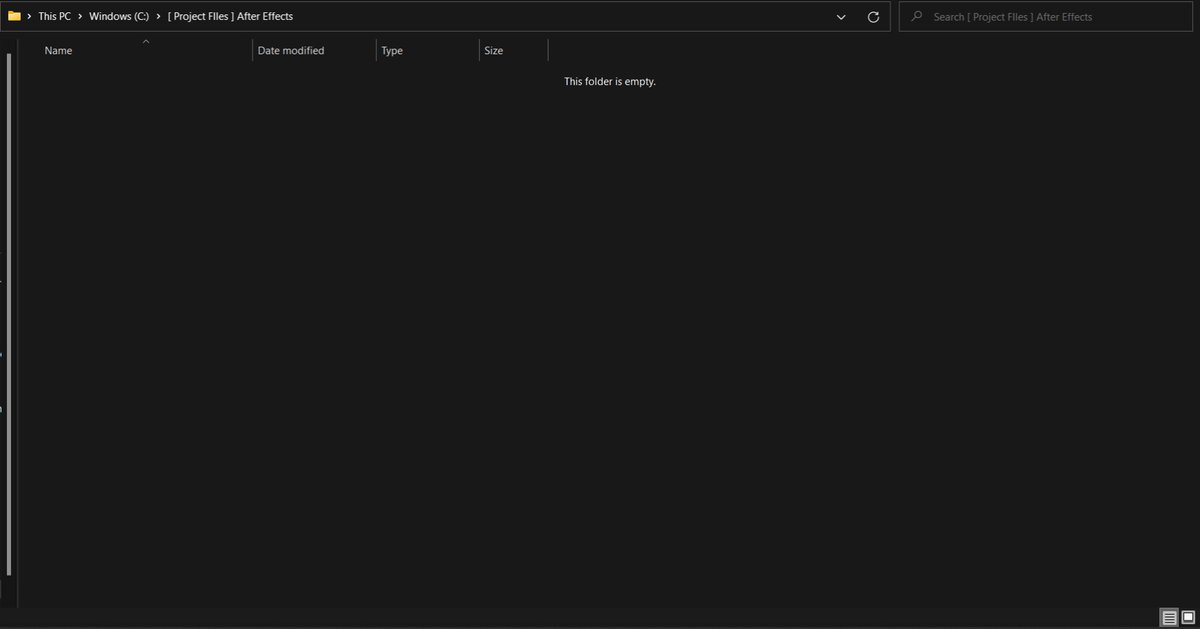This screenshot has height=629, width=1200.
Task: Refresh the current folder view
Action: [x=873, y=17]
